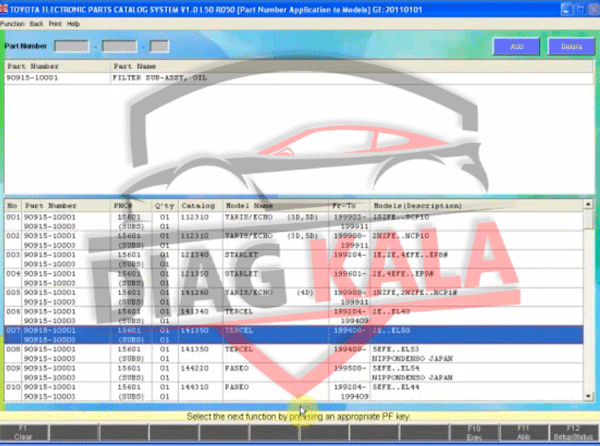600x446 pixels.
Task: Click the results list scrollbar thumb
Action: point(589,220)
